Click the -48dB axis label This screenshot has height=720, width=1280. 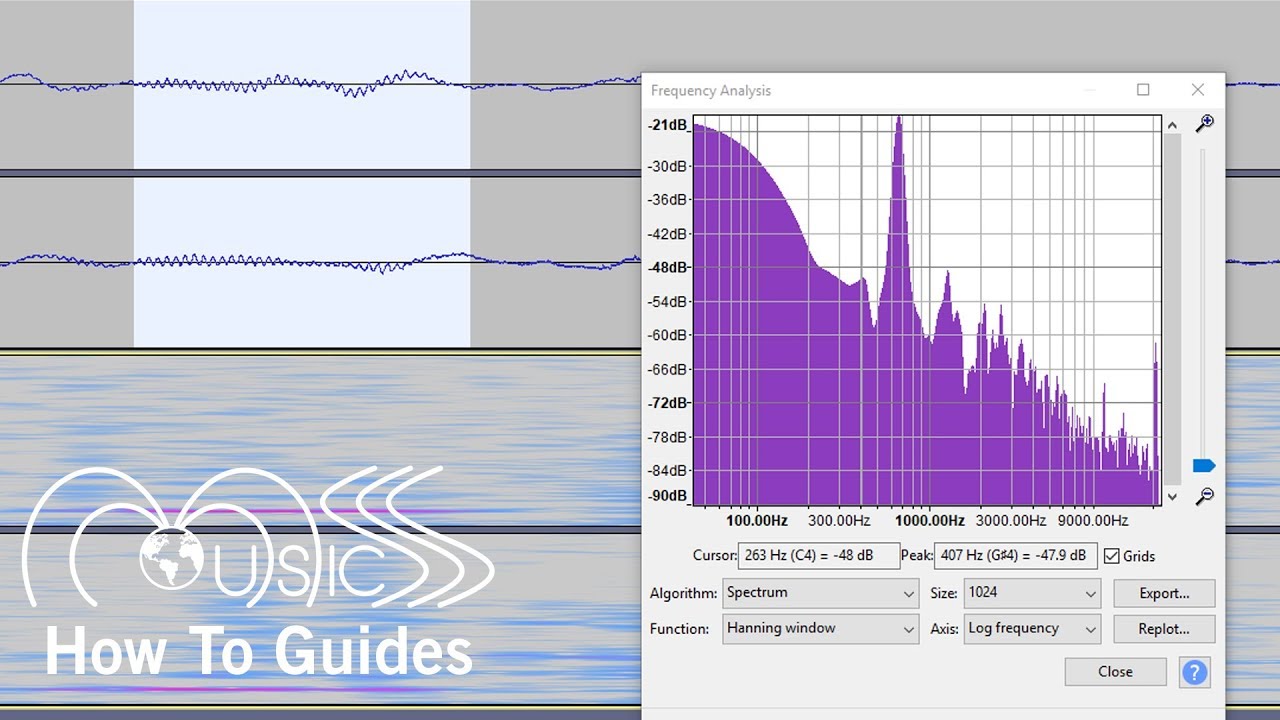tap(667, 268)
